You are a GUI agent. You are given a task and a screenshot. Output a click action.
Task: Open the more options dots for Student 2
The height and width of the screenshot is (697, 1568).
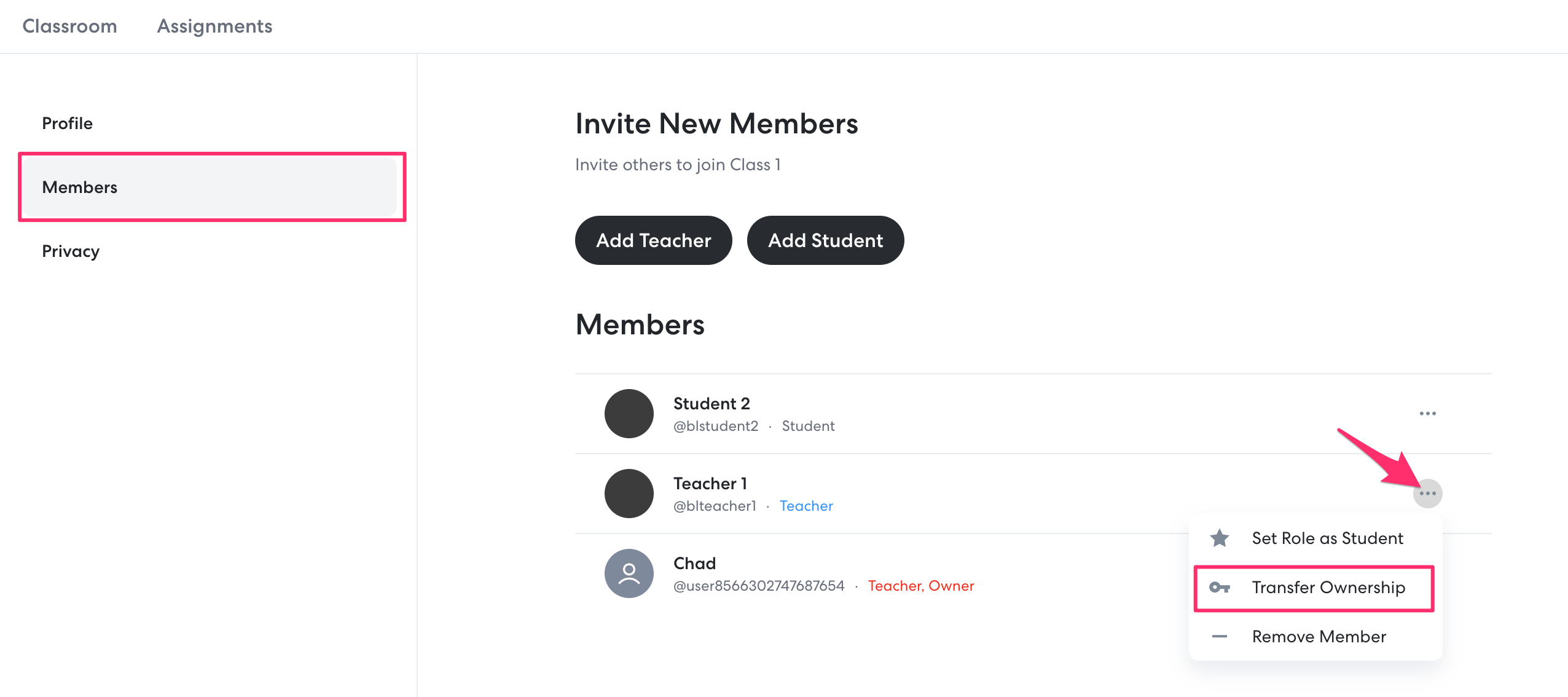tap(1427, 414)
